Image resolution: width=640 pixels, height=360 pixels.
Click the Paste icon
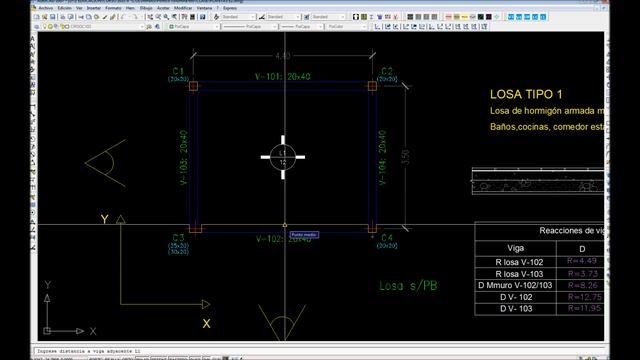point(97,17)
